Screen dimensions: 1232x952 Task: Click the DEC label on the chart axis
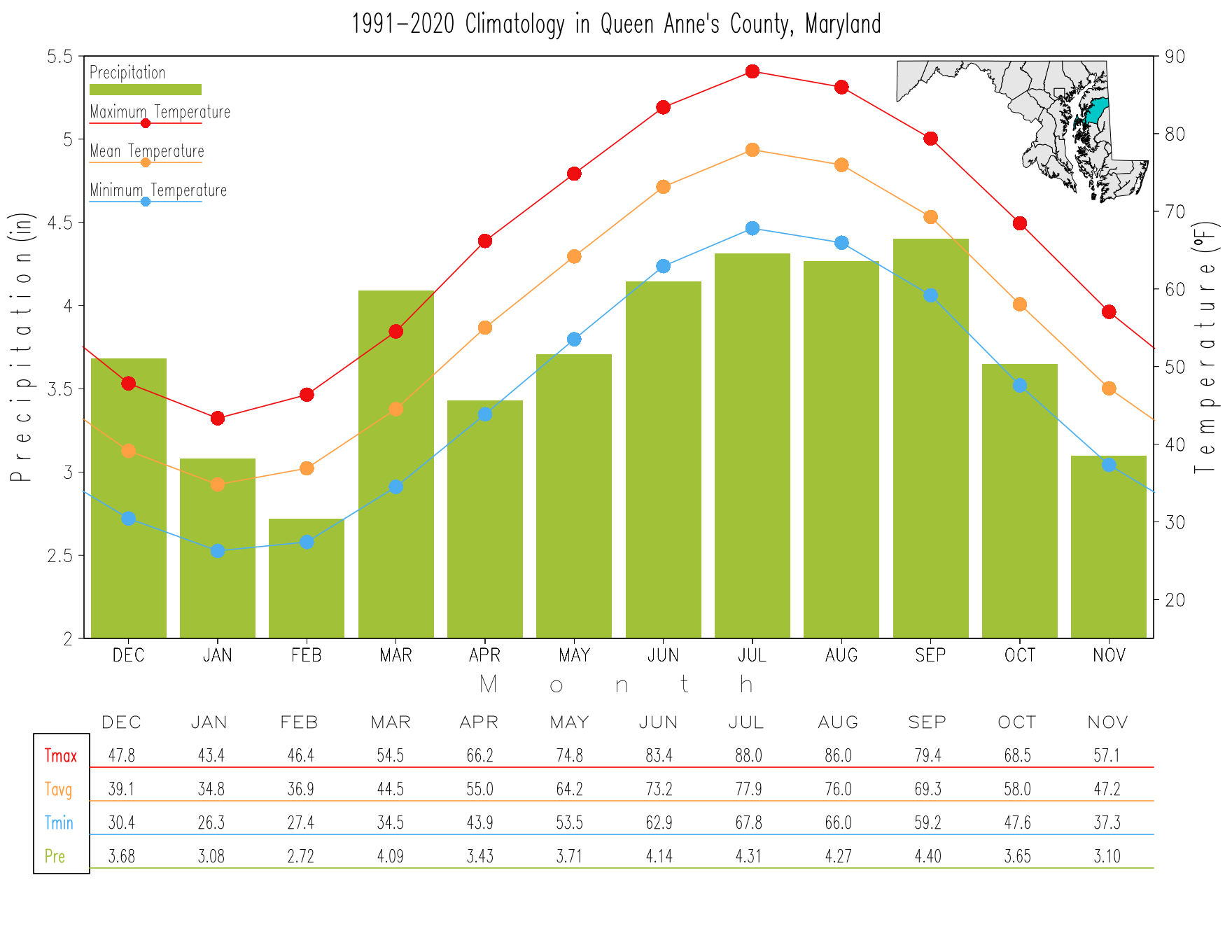click(129, 655)
